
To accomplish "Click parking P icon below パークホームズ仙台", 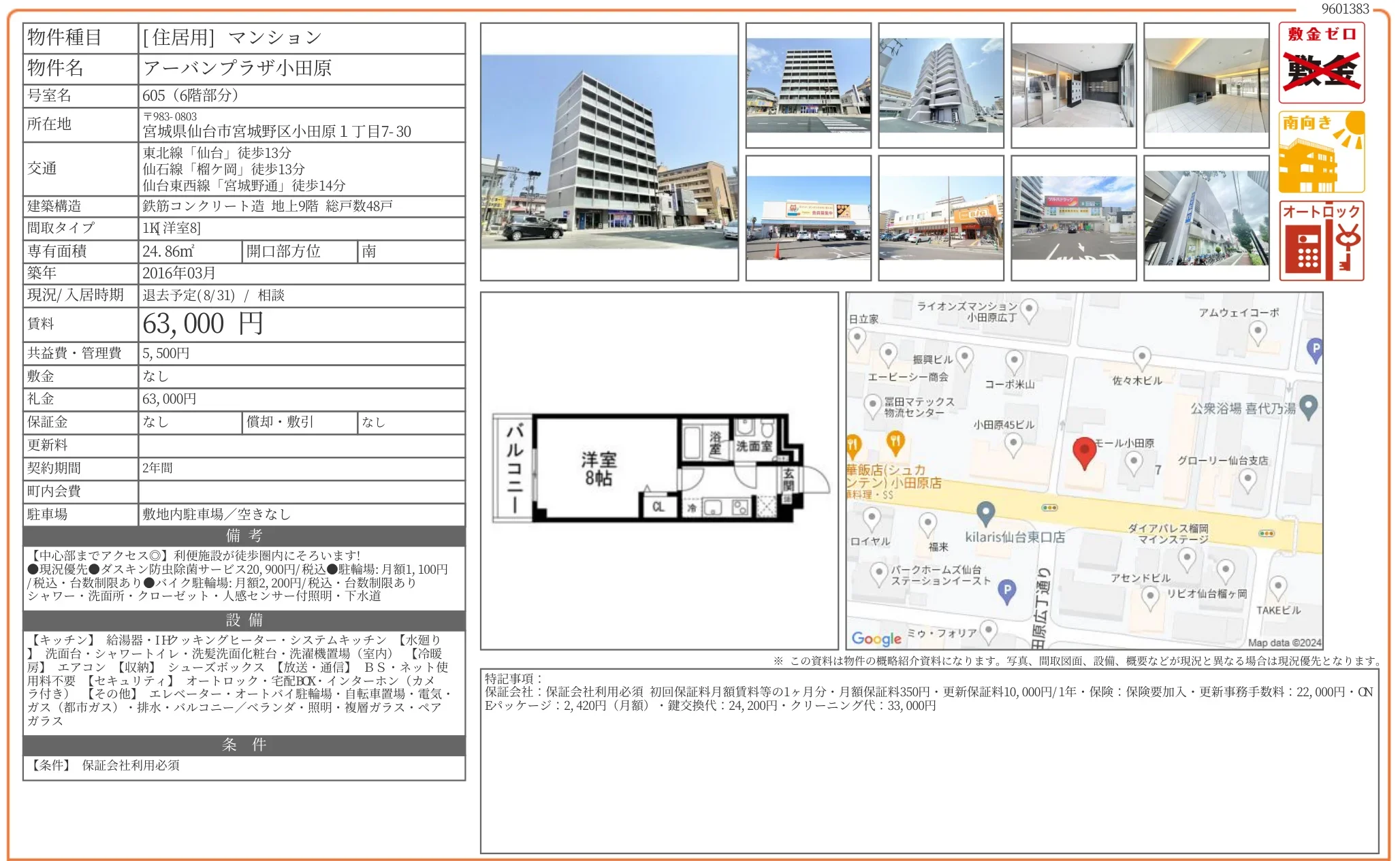I will (1006, 591).
